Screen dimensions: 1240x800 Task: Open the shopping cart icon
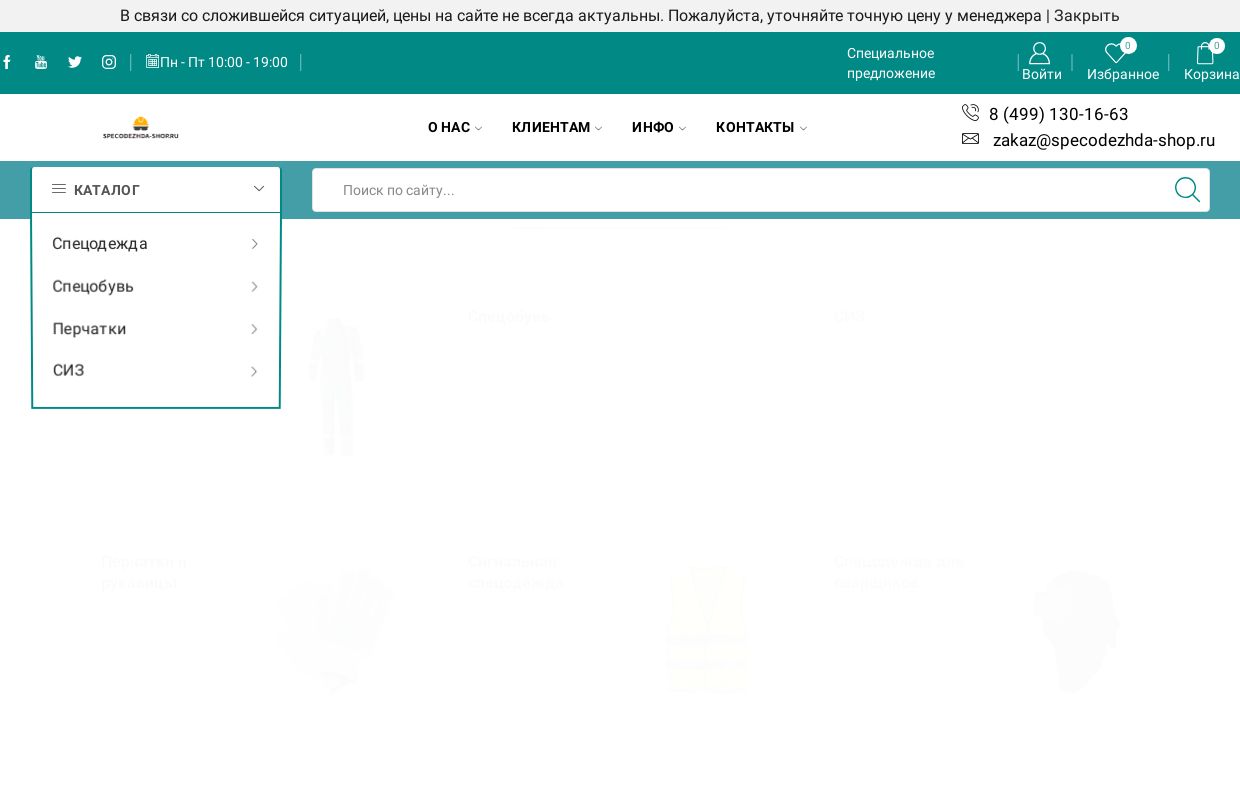pos(1205,54)
